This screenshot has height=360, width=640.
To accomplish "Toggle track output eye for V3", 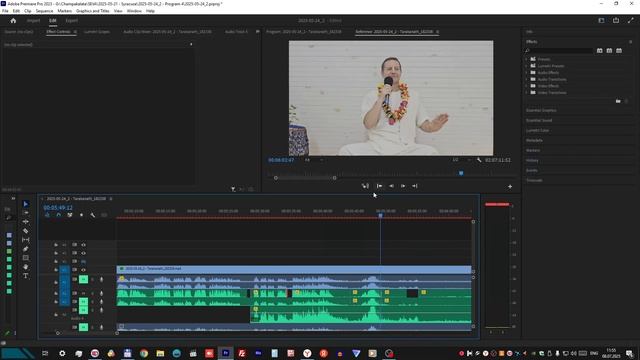I will click(x=83, y=253).
